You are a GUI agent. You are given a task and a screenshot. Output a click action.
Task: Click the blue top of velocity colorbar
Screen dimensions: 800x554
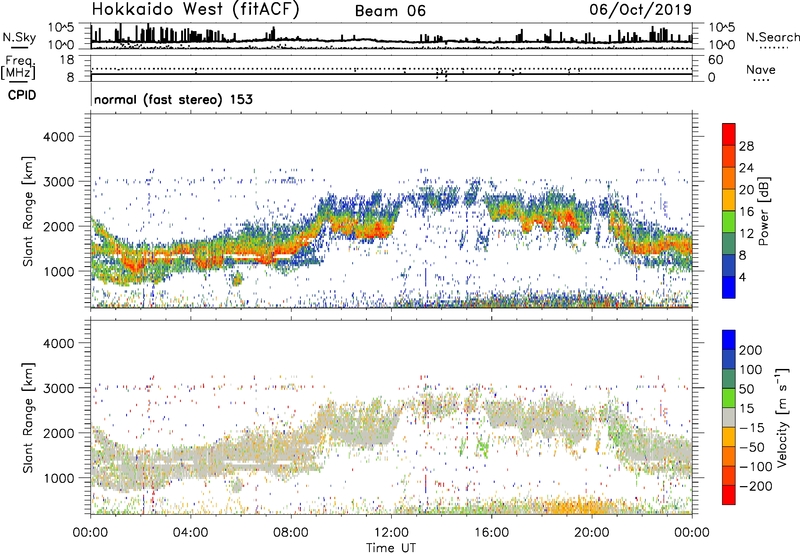coord(729,340)
